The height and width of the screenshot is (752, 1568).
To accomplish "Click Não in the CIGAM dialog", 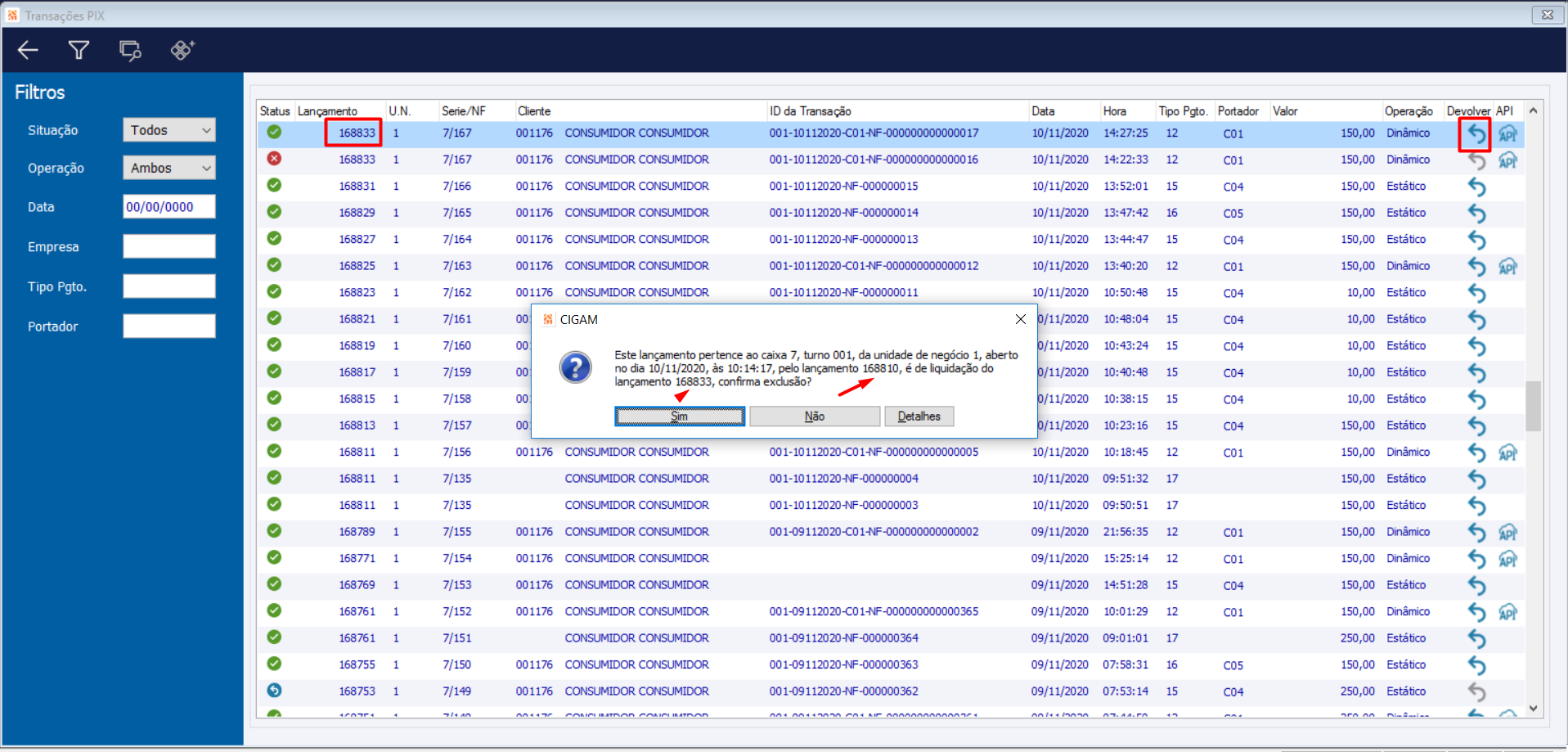I will 815,417.
